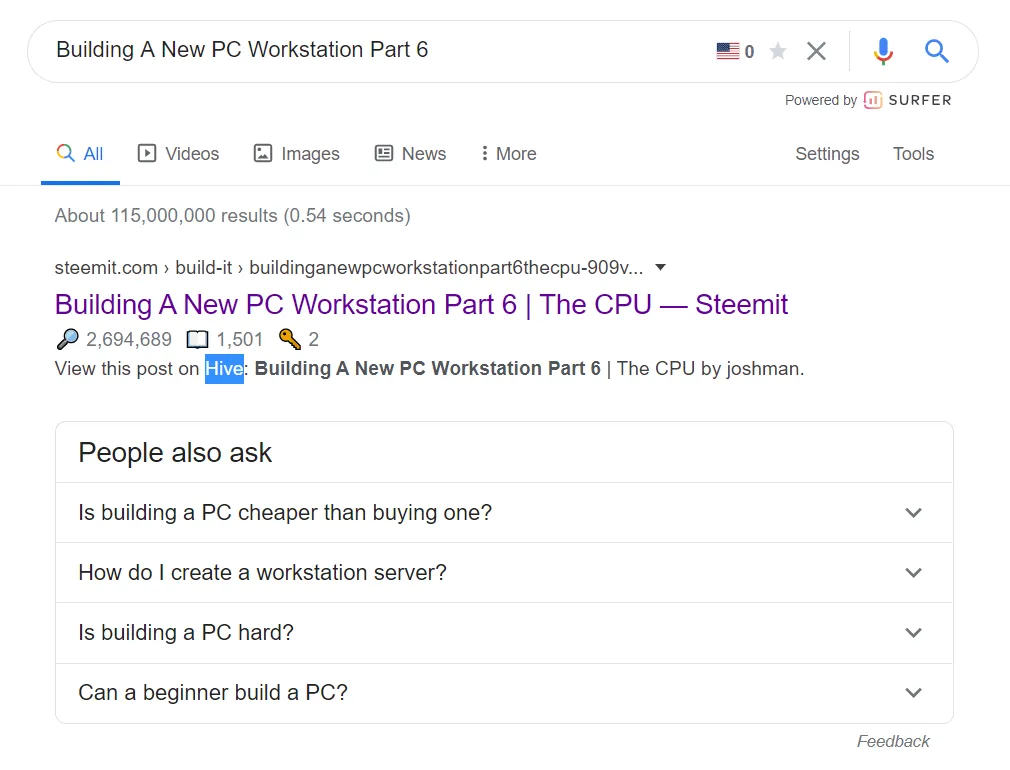Viewport: 1010px width, 770px height.
Task: Switch to the Images tab
Action: click(296, 153)
